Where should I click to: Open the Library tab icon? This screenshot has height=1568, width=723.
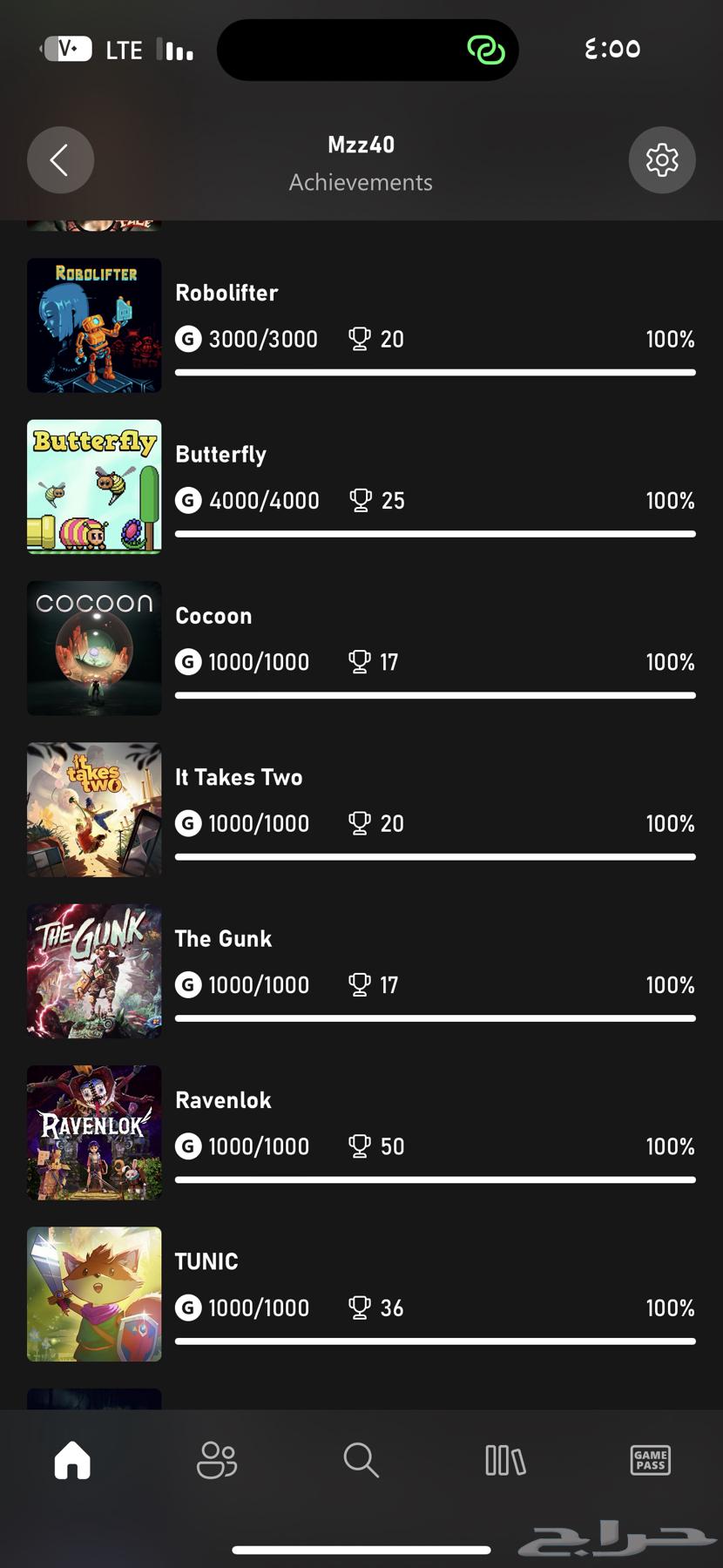click(x=505, y=1460)
